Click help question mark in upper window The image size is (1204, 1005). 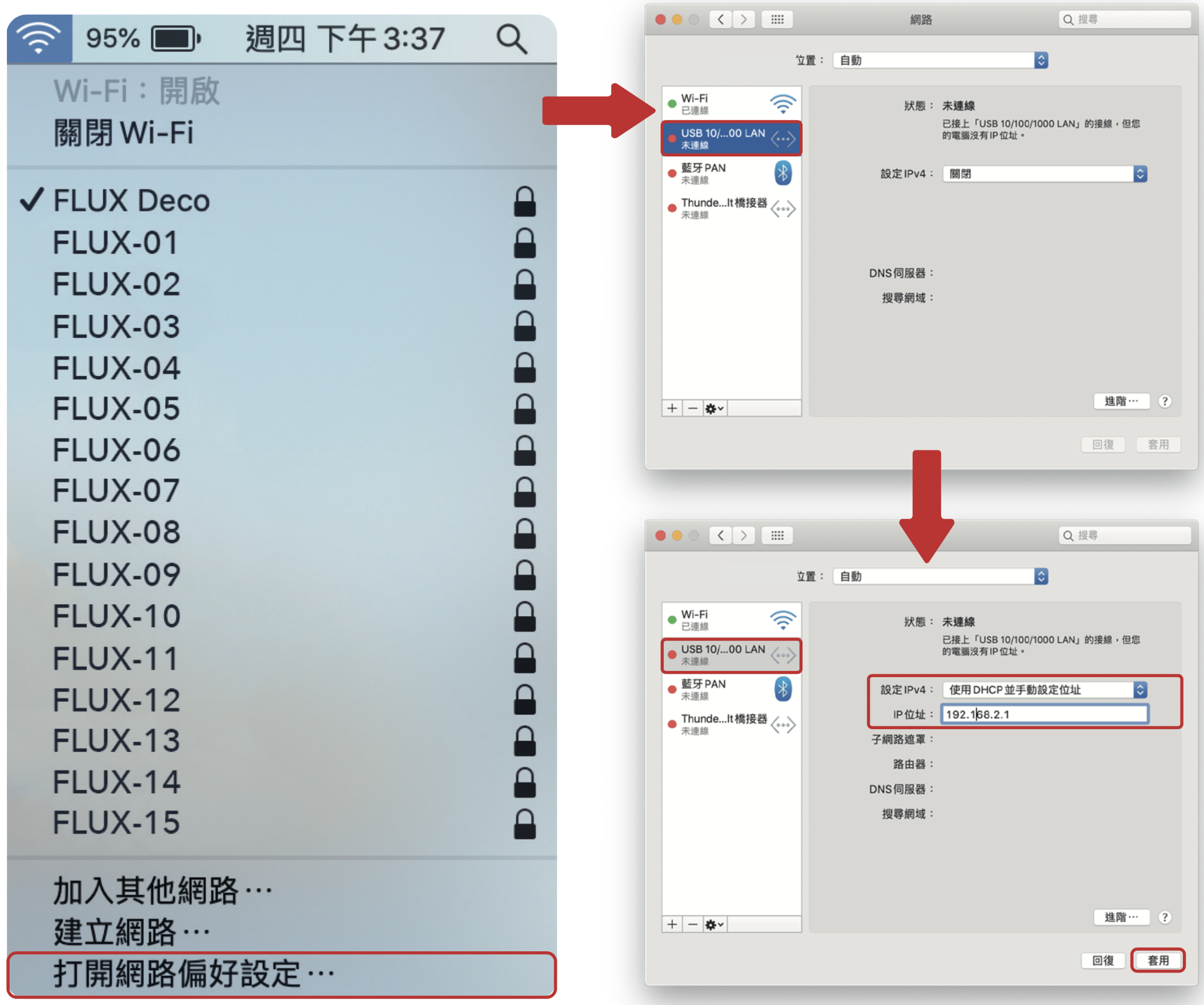tap(1165, 401)
